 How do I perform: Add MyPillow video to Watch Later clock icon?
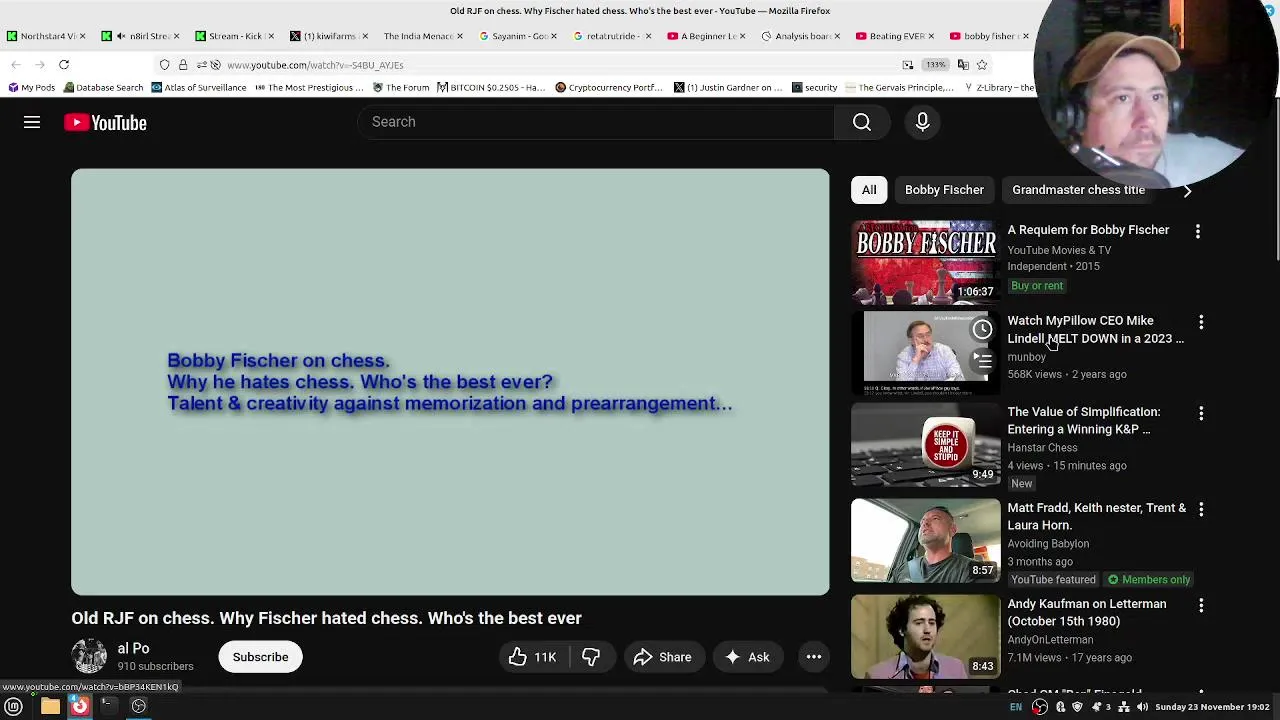coord(982,329)
